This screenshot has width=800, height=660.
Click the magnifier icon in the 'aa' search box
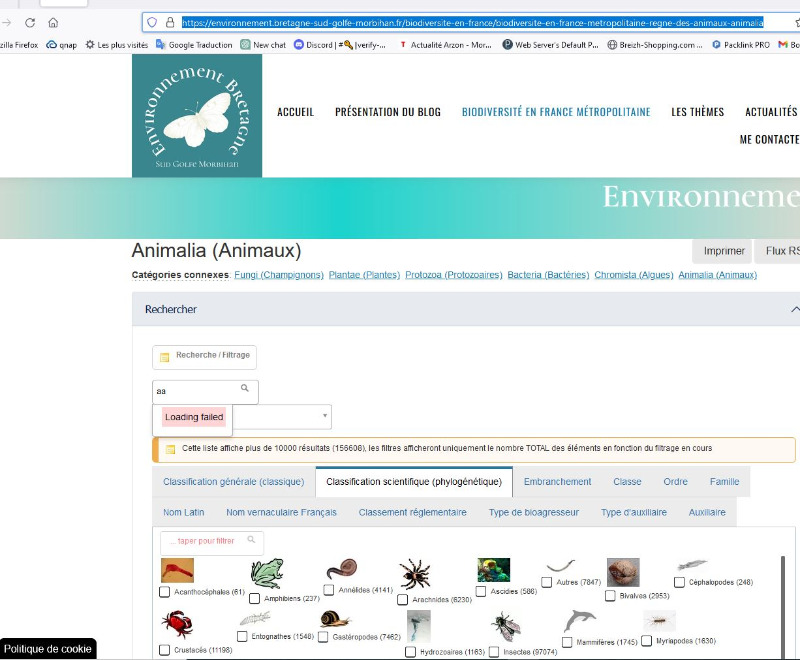point(245,388)
